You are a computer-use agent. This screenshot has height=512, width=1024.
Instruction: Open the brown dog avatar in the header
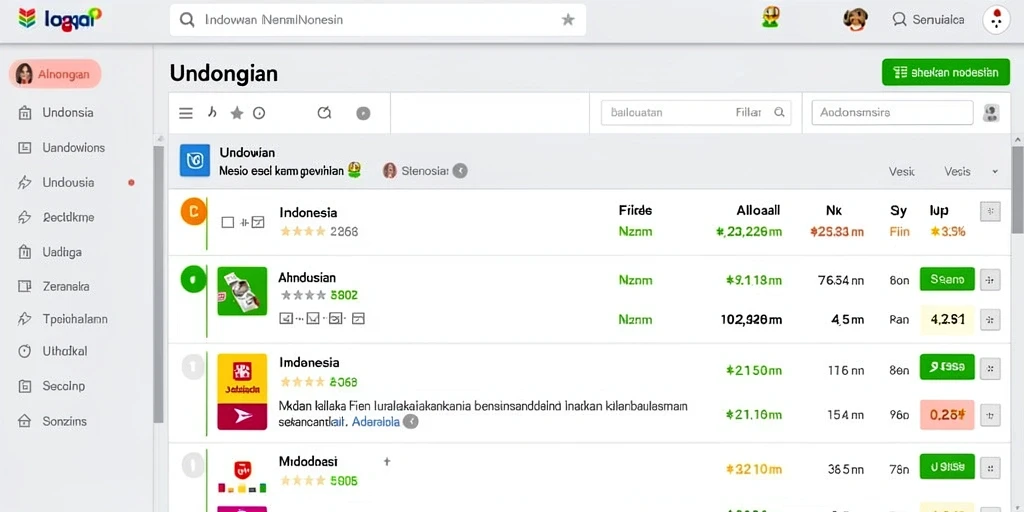(855, 20)
